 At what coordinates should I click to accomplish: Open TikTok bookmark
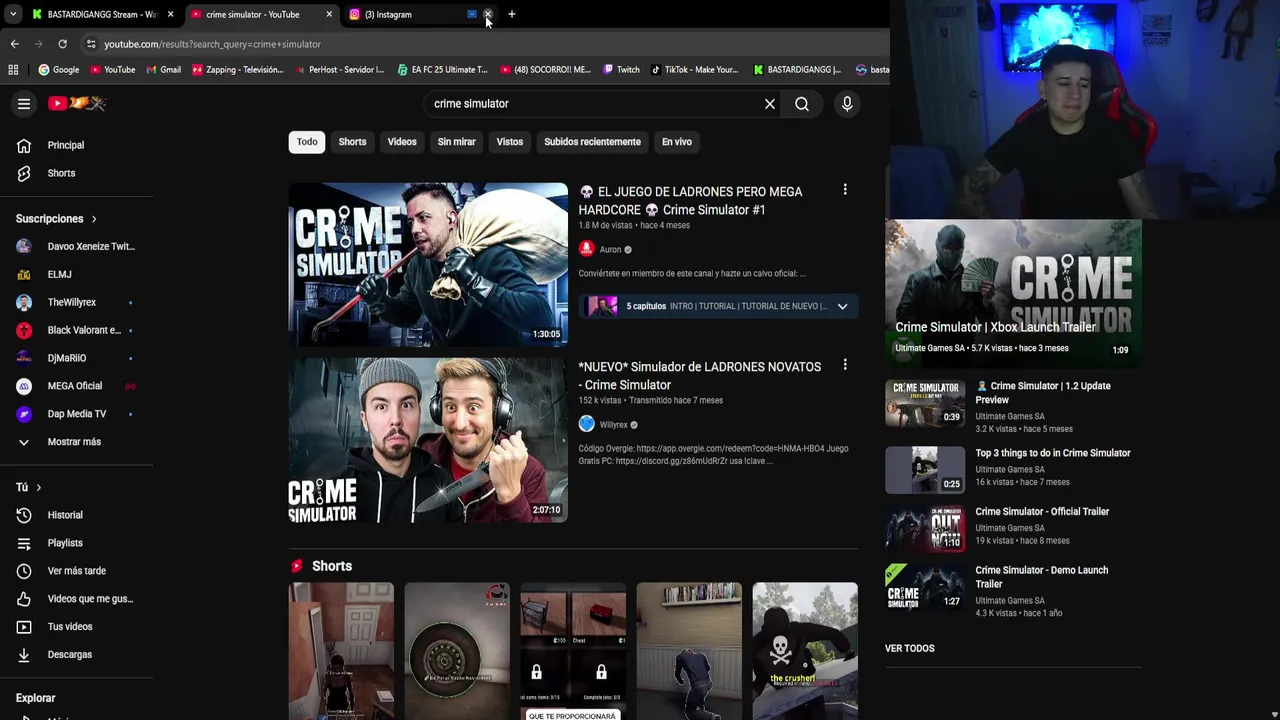(x=694, y=70)
